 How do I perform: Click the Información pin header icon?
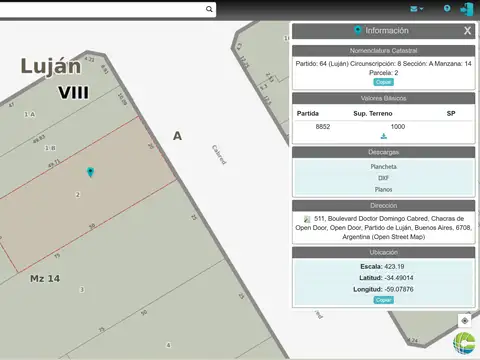tap(358, 30)
